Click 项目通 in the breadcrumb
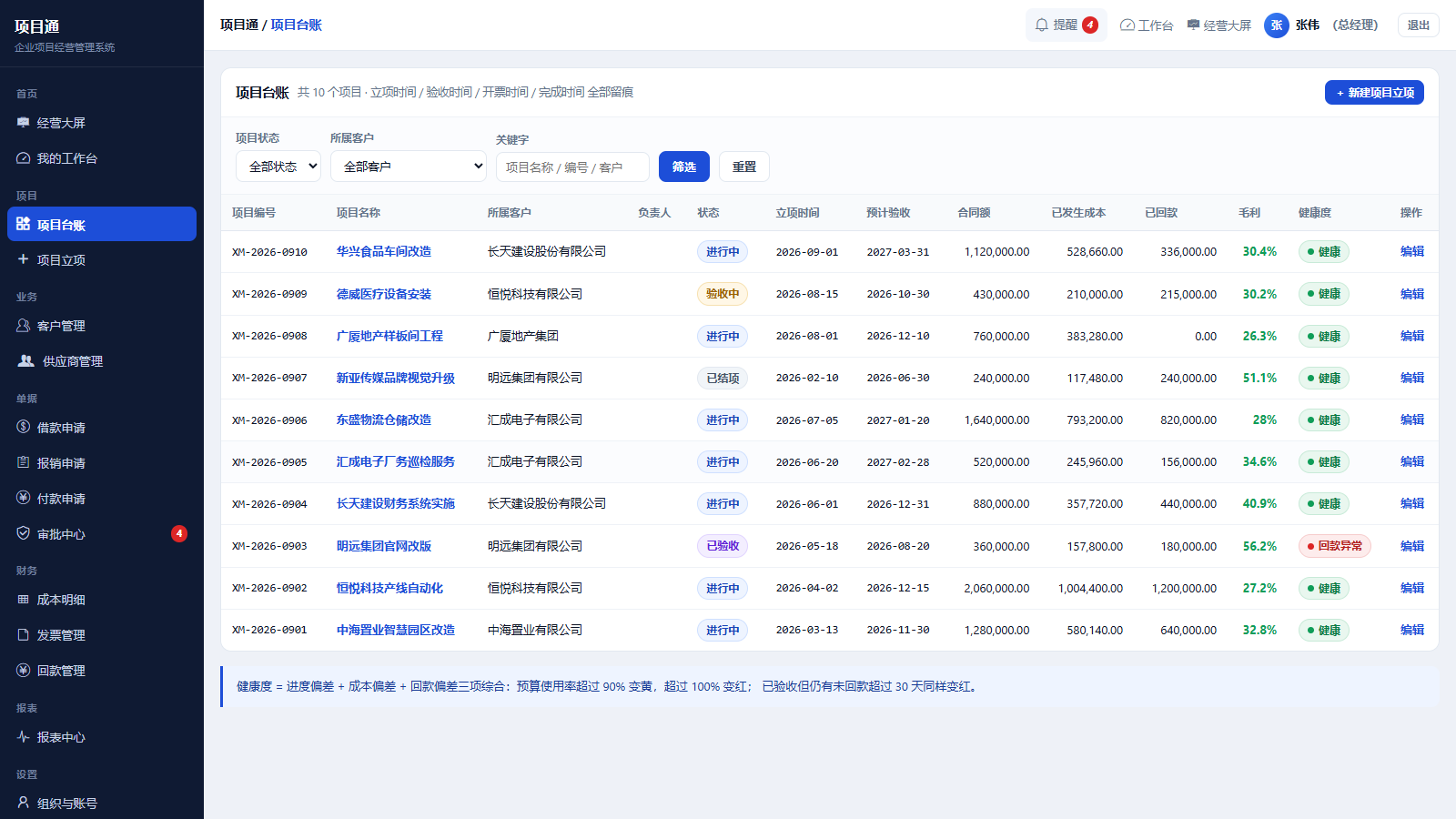 point(239,25)
